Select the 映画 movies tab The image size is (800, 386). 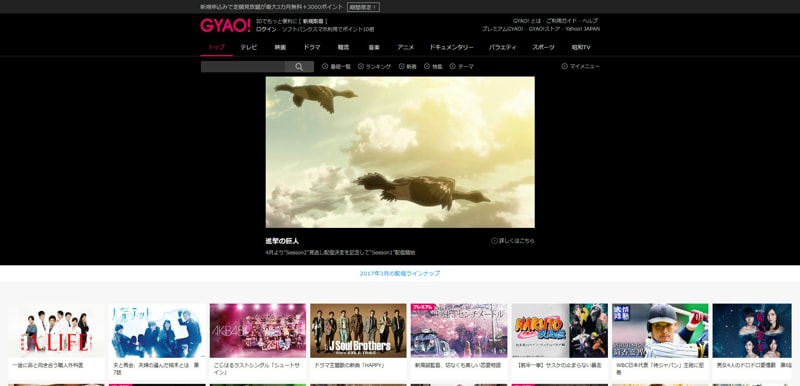pyautogui.click(x=280, y=47)
